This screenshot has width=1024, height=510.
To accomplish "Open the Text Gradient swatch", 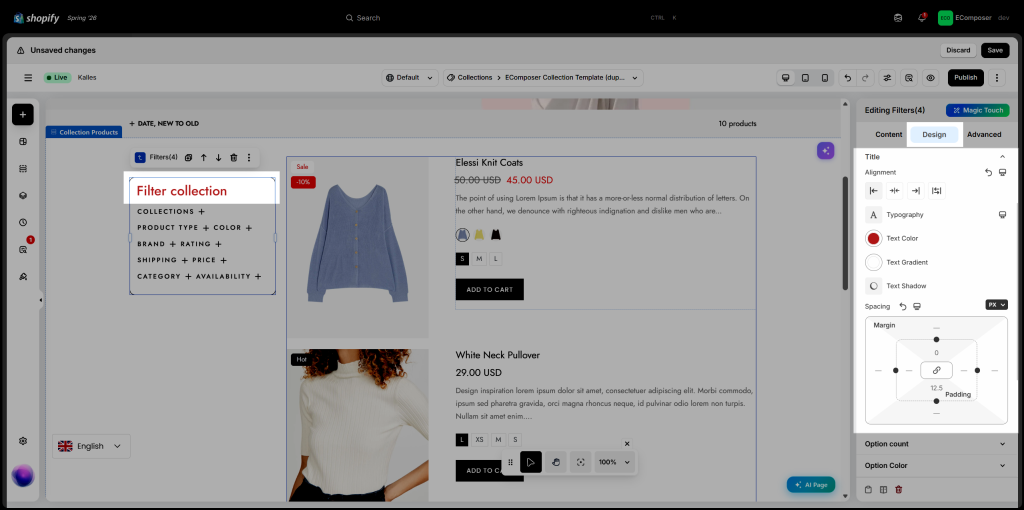I will click(873, 262).
